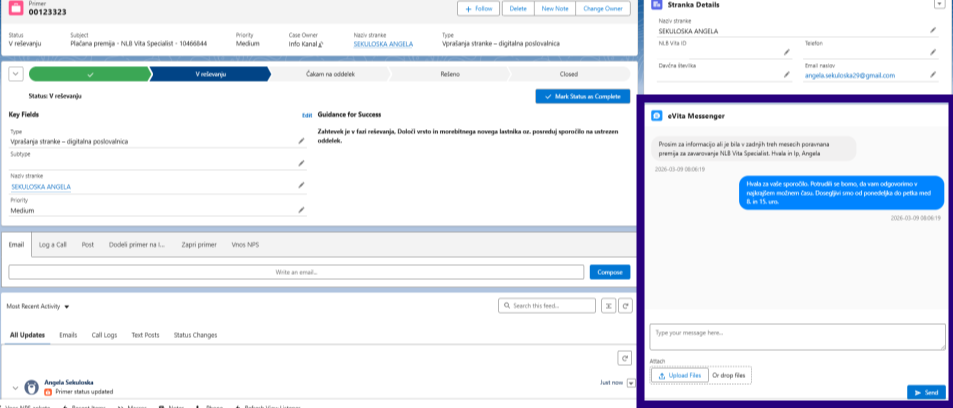Screen dimensions: 953x408
Task: Collapse the status path chevron toggle
Action: 16,74
